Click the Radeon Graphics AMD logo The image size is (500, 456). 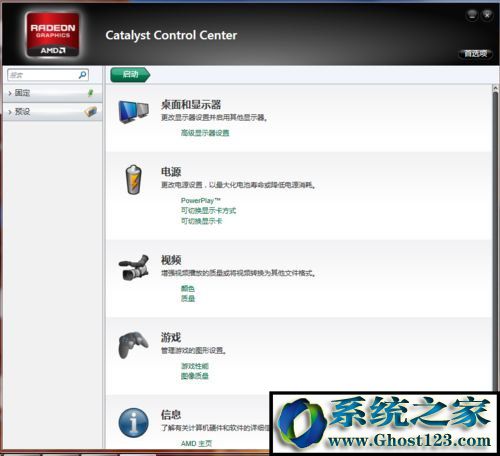point(53,35)
